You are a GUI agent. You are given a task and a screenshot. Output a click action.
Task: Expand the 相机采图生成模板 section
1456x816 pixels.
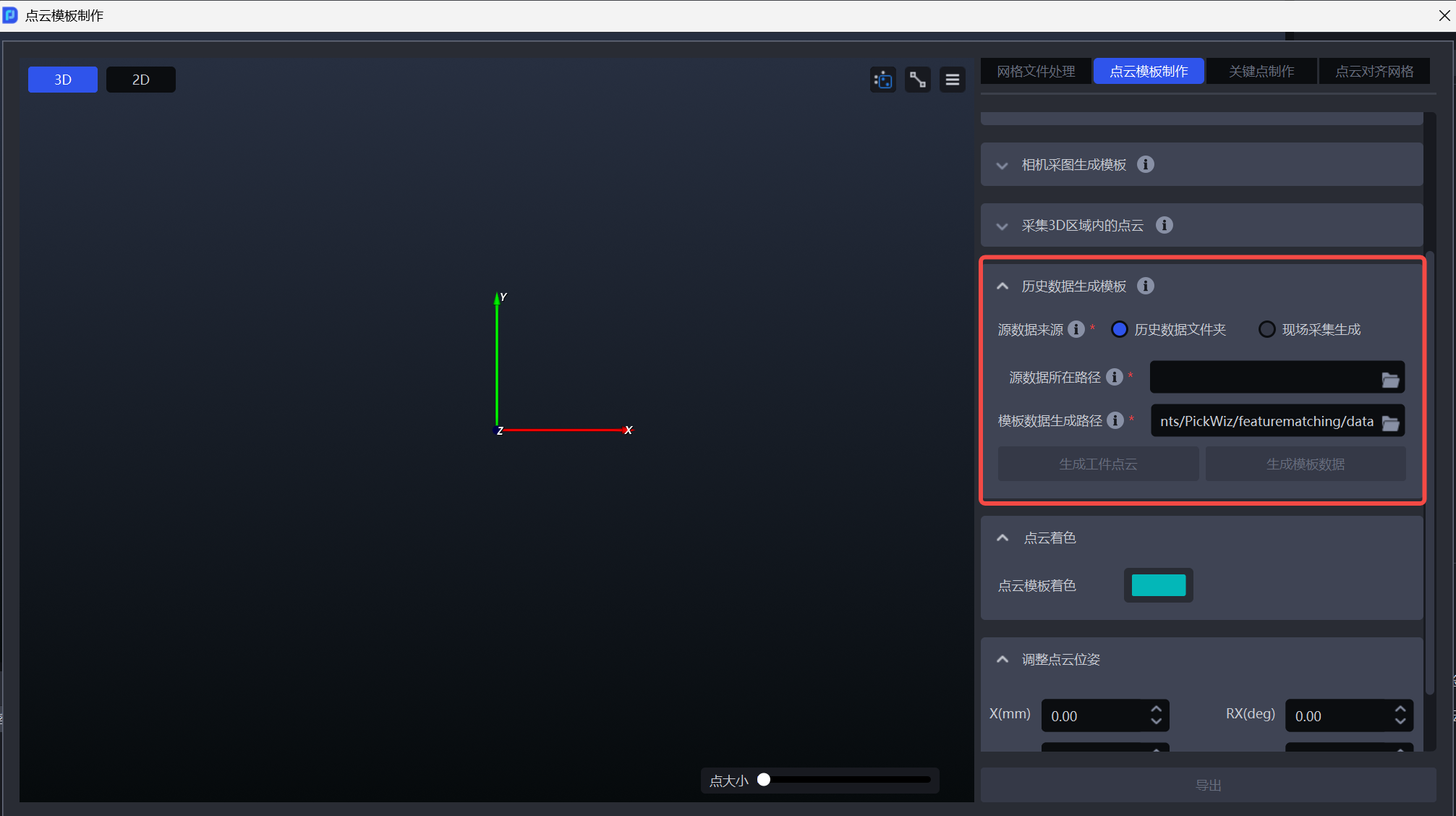click(1002, 166)
